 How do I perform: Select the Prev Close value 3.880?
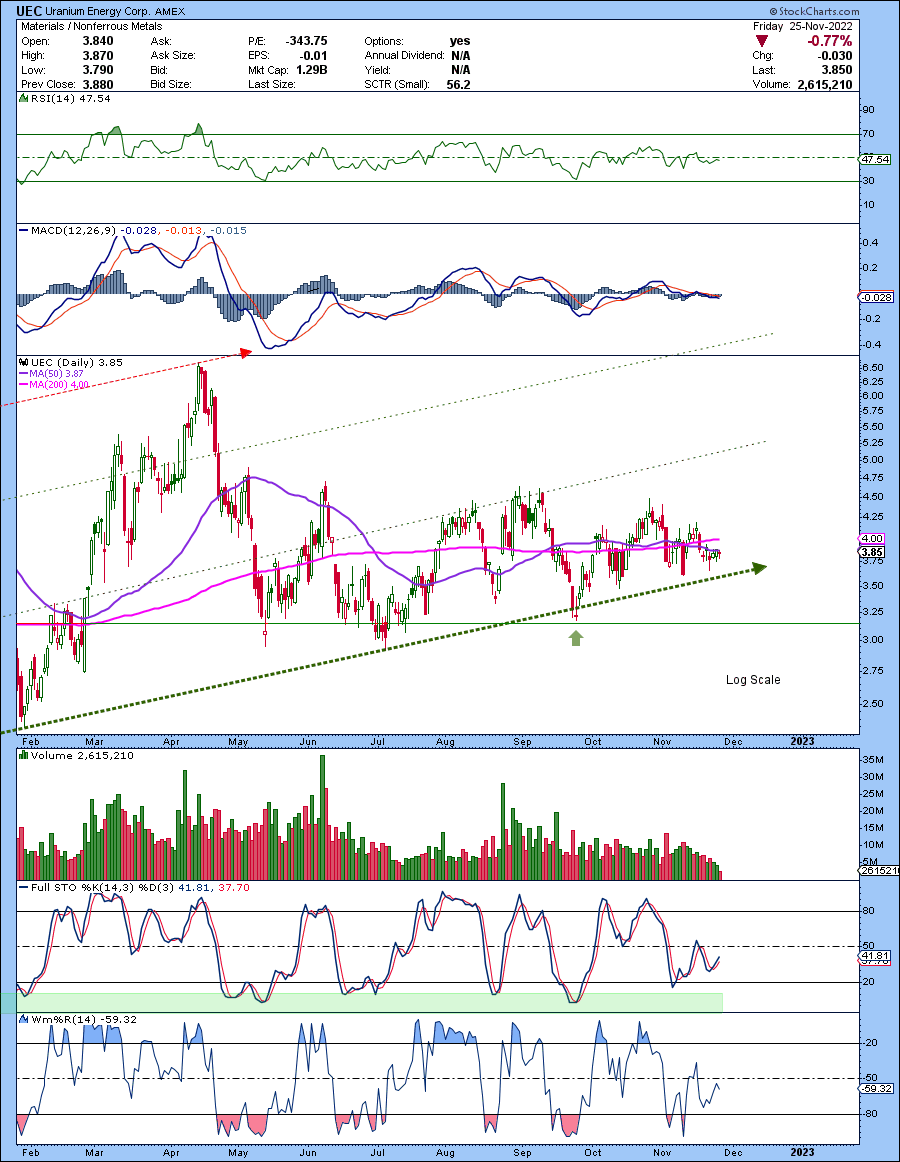[x=98, y=84]
